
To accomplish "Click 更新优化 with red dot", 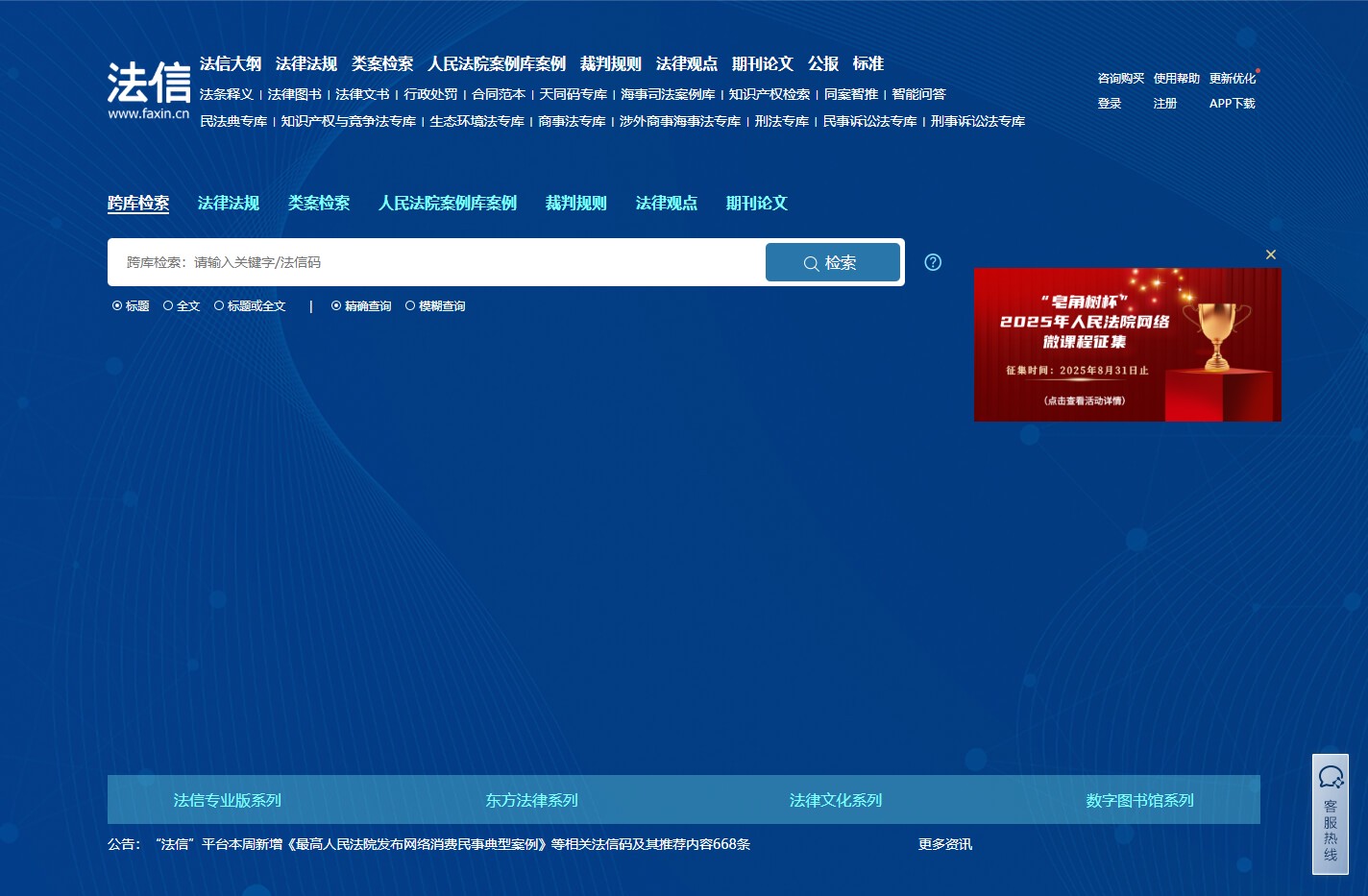I will (x=1234, y=79).
